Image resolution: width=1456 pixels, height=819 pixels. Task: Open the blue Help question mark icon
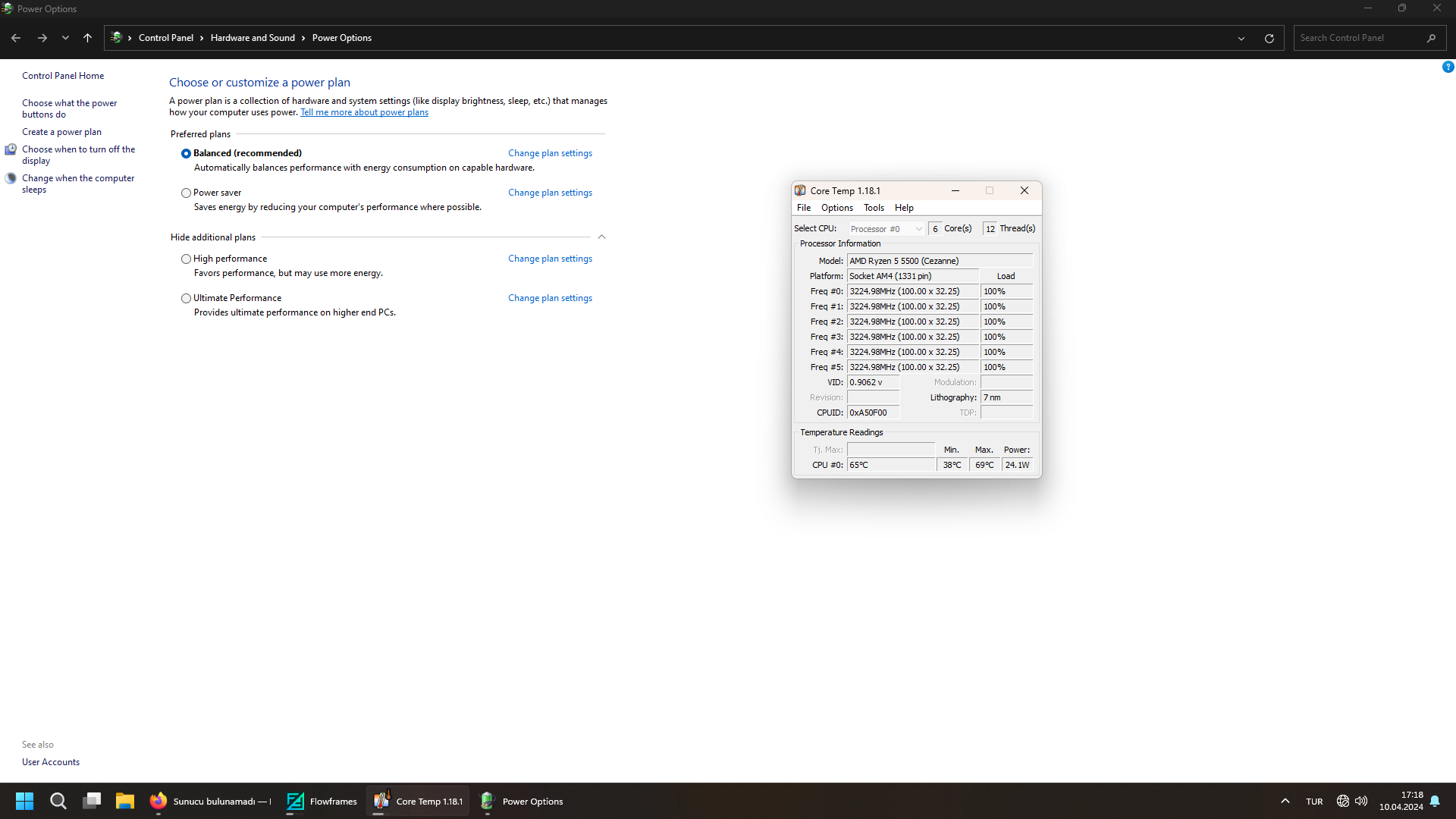pos(1448,67)
